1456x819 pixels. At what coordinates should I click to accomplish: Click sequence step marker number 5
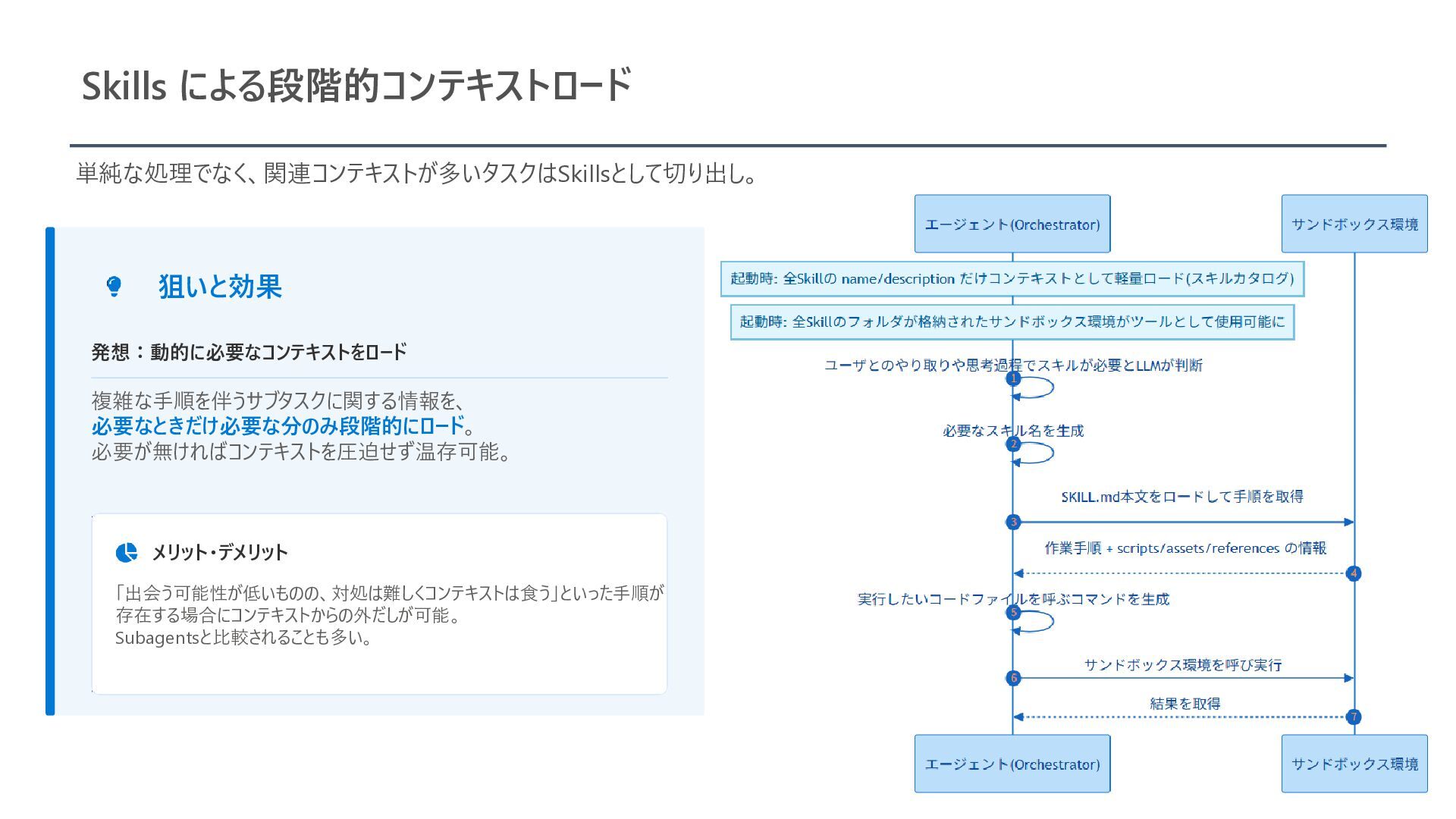point(1013,613)
